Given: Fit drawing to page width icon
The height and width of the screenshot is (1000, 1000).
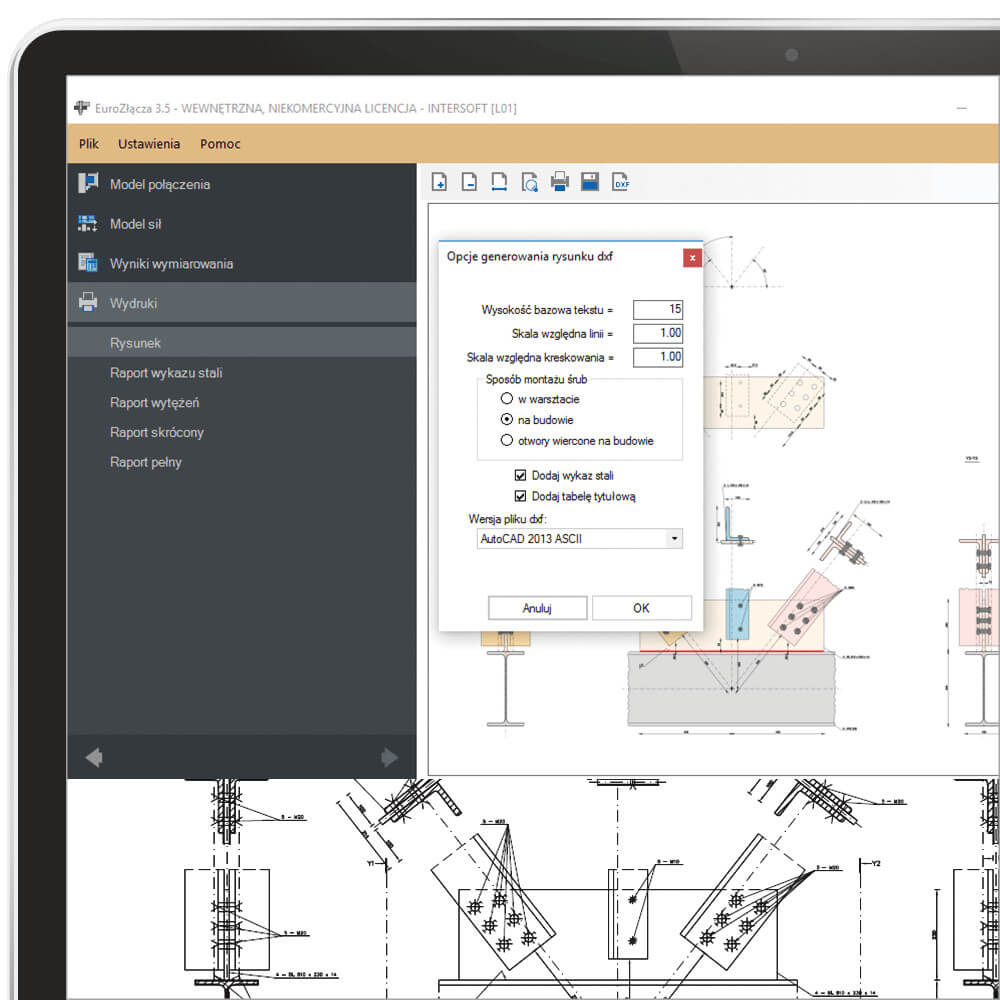Looking at the screenshot, I should [x=499, y=182].
